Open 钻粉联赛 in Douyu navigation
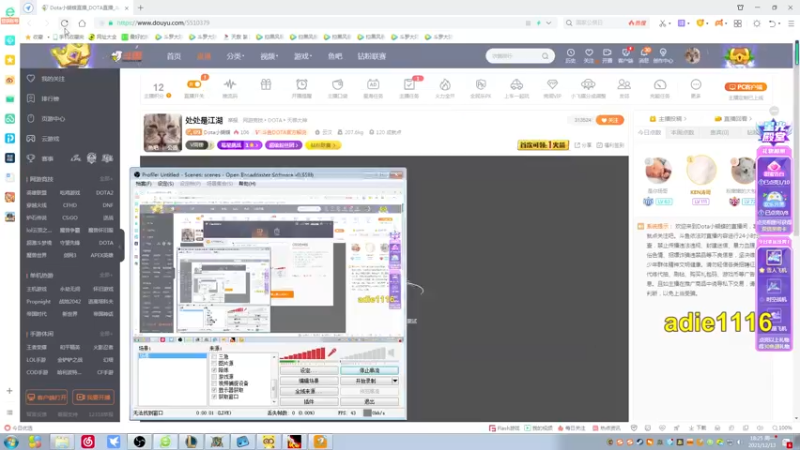Viewport: 800px width, 450px height. tap(371, 56)
